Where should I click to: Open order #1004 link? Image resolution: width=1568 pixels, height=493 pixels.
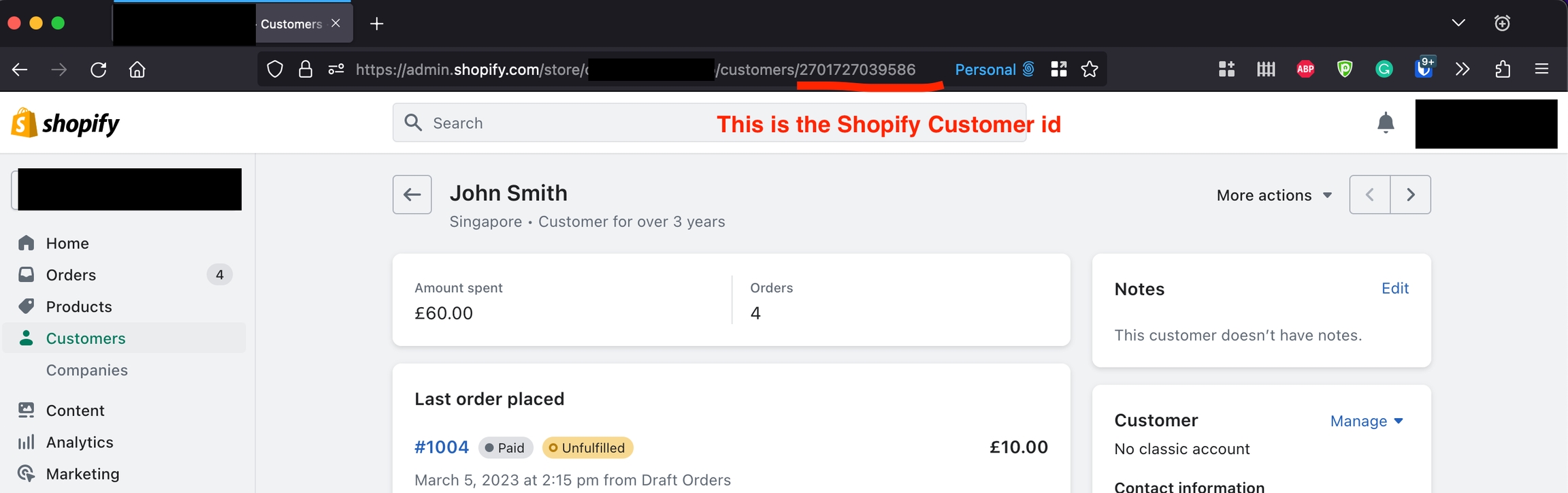click(442, 447)
